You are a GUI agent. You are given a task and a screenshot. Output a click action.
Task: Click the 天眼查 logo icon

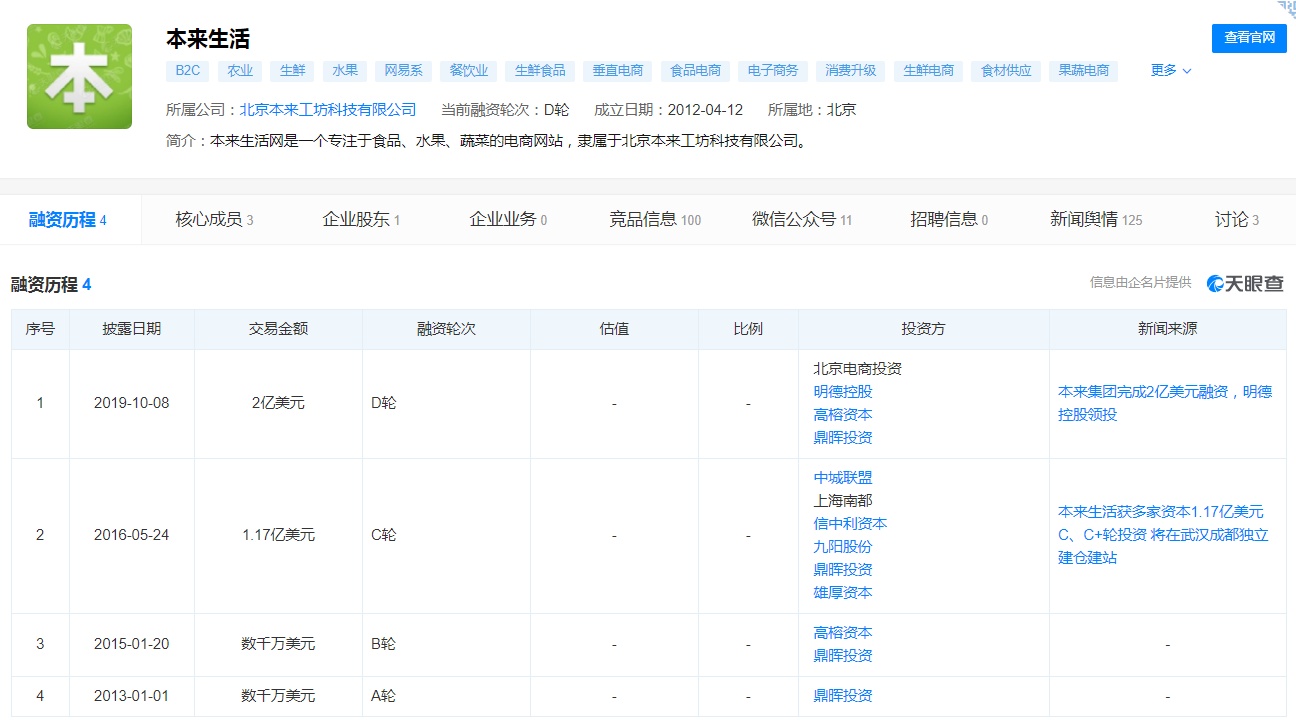click(x=1245, y=283)
